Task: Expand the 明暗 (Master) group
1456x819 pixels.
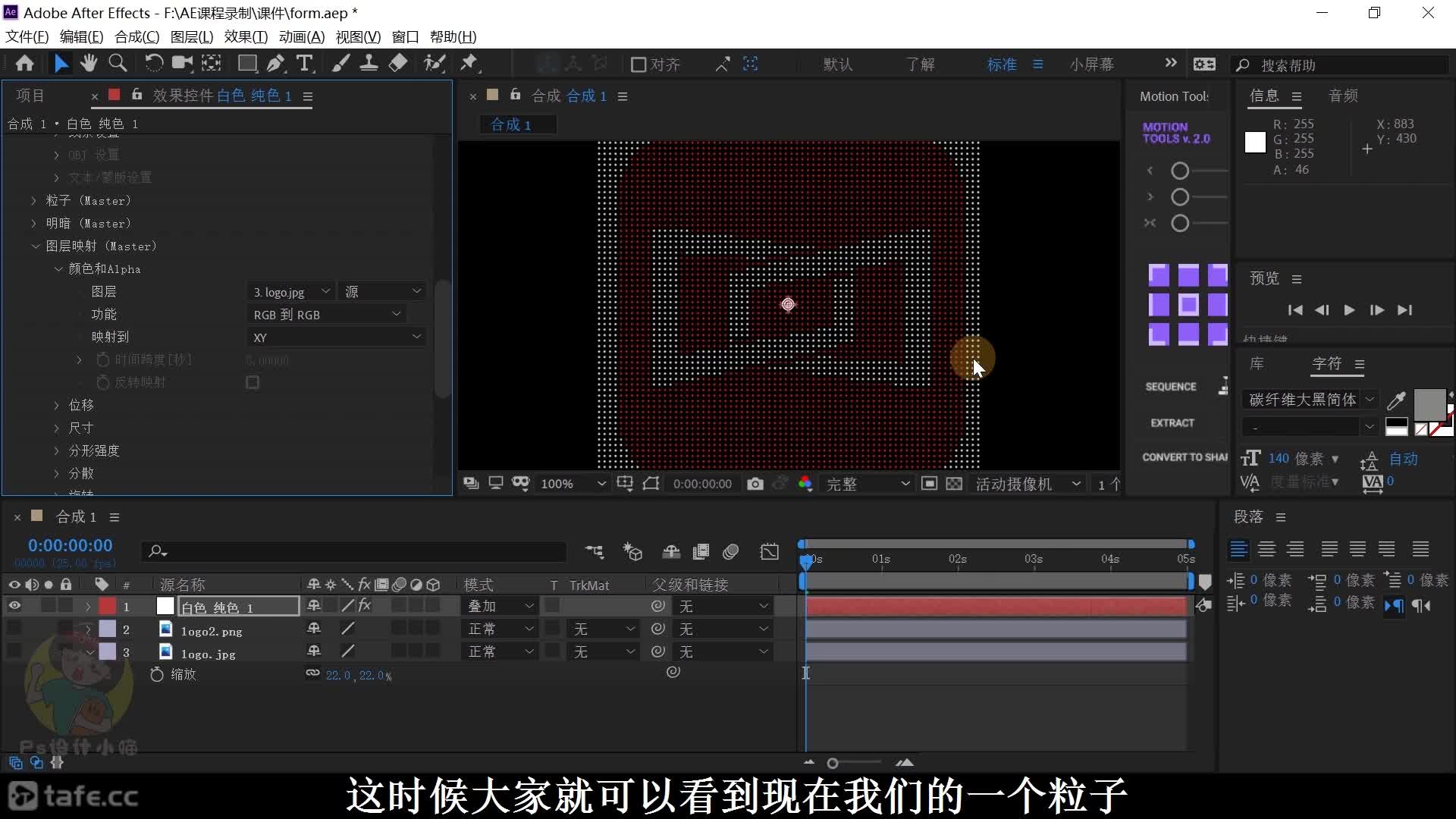Action: [33, 223]
